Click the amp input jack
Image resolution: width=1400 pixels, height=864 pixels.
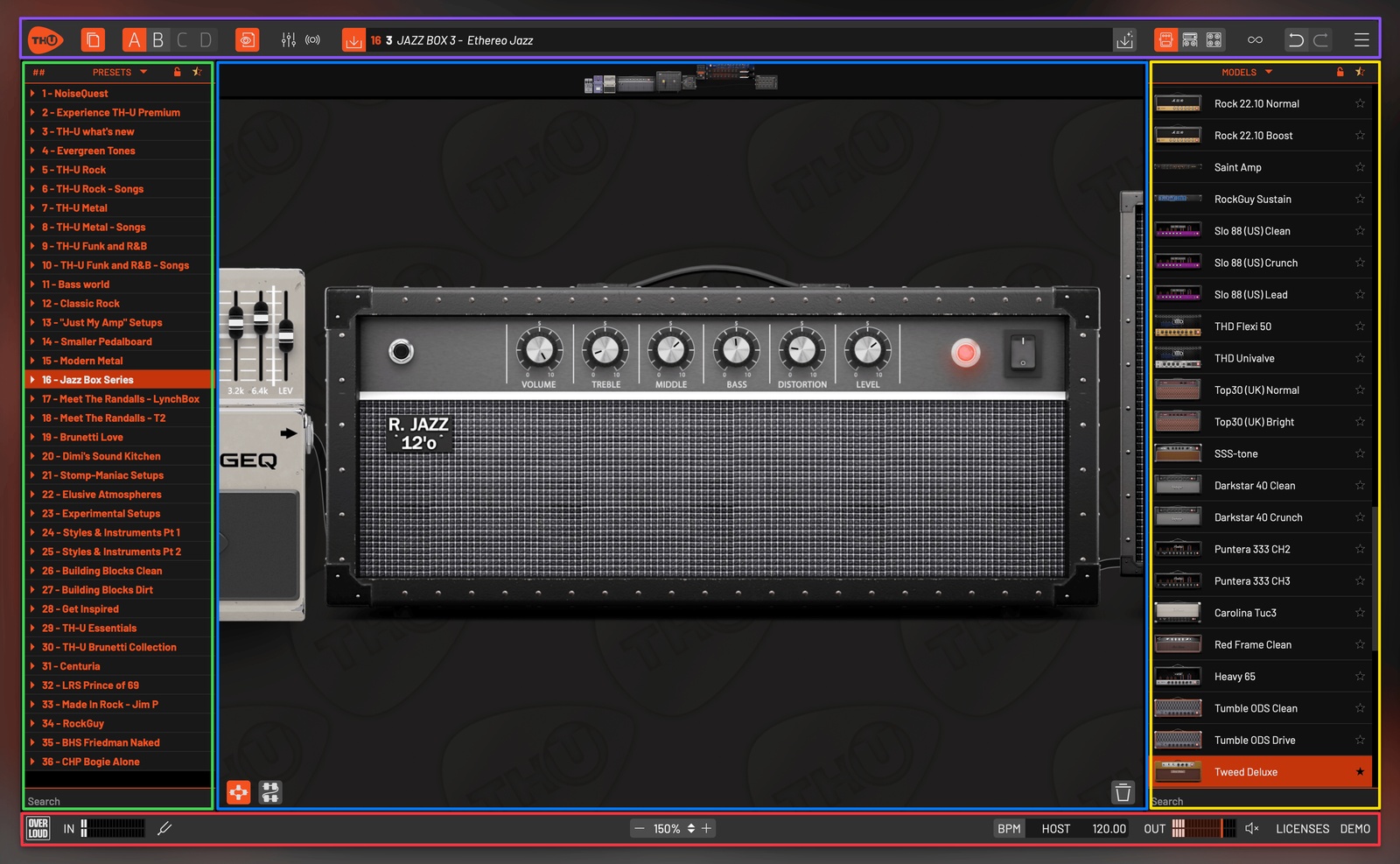coord(402,352)
